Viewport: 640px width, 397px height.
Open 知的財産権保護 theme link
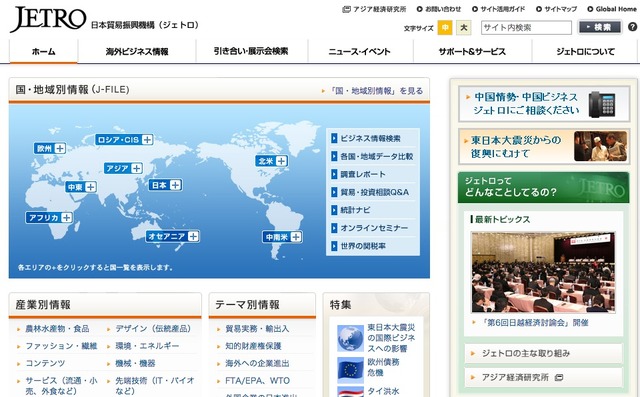pyautogui.click(x=253, y=346)
